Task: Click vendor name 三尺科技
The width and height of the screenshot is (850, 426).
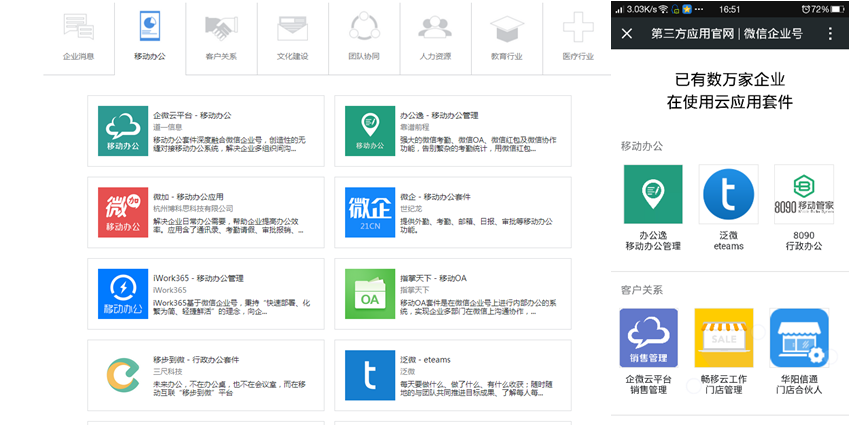Action: pyautogui.click(x=168, y=371)
